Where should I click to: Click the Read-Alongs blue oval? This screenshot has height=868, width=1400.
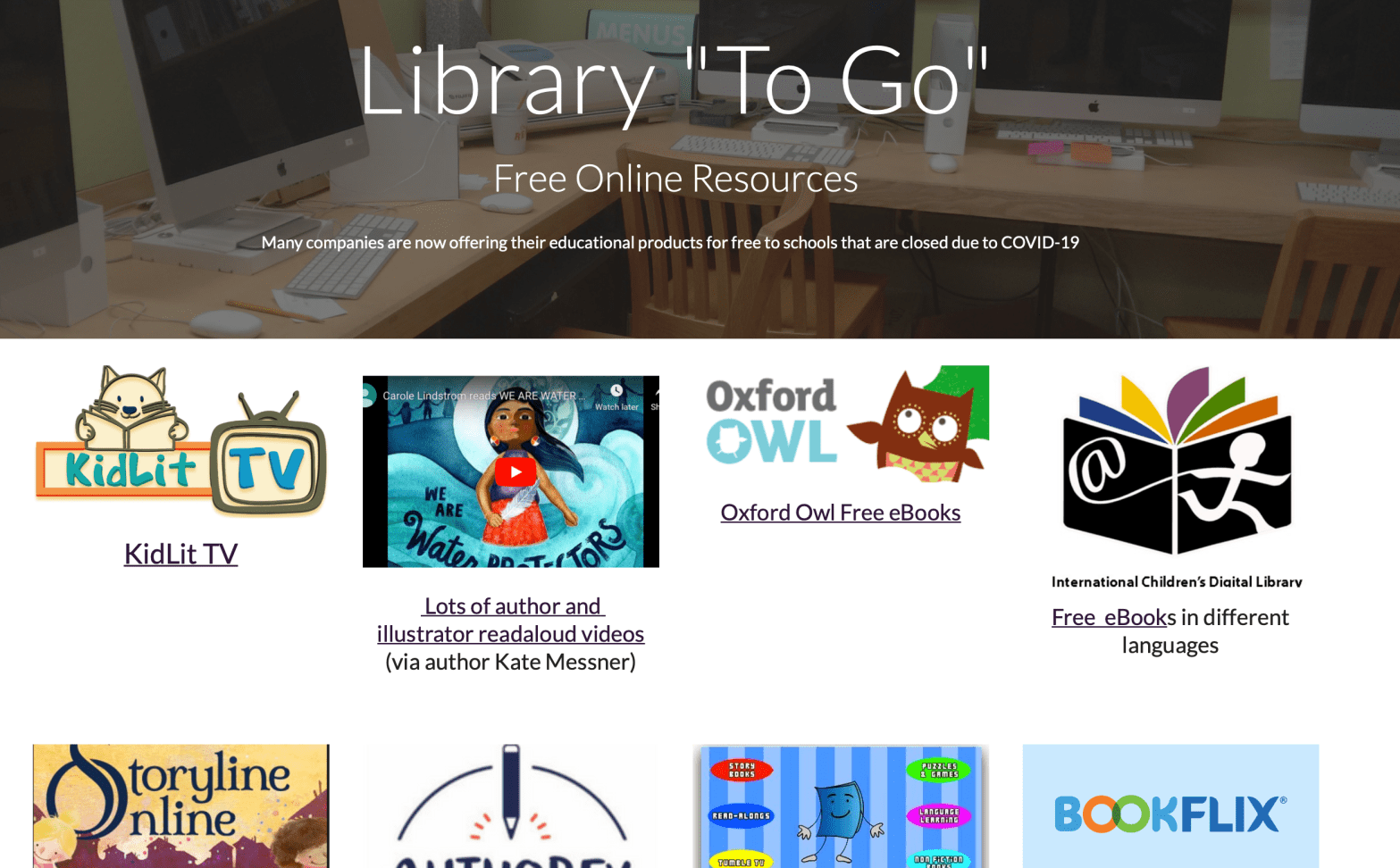pyautogui.click(x=741, y=816)
